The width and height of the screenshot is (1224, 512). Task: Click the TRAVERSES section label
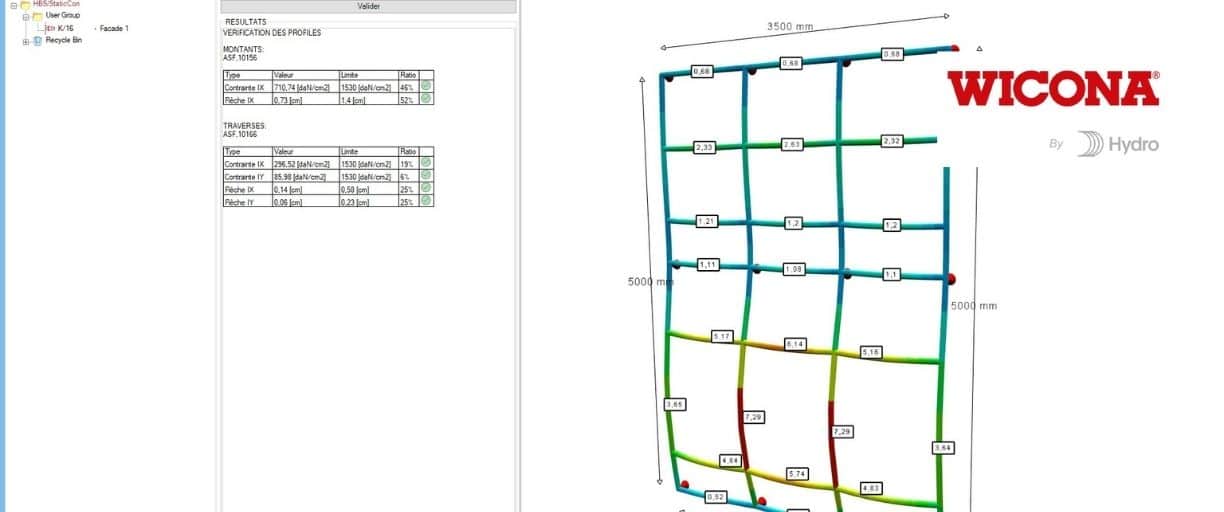click(x=243, y=125)
